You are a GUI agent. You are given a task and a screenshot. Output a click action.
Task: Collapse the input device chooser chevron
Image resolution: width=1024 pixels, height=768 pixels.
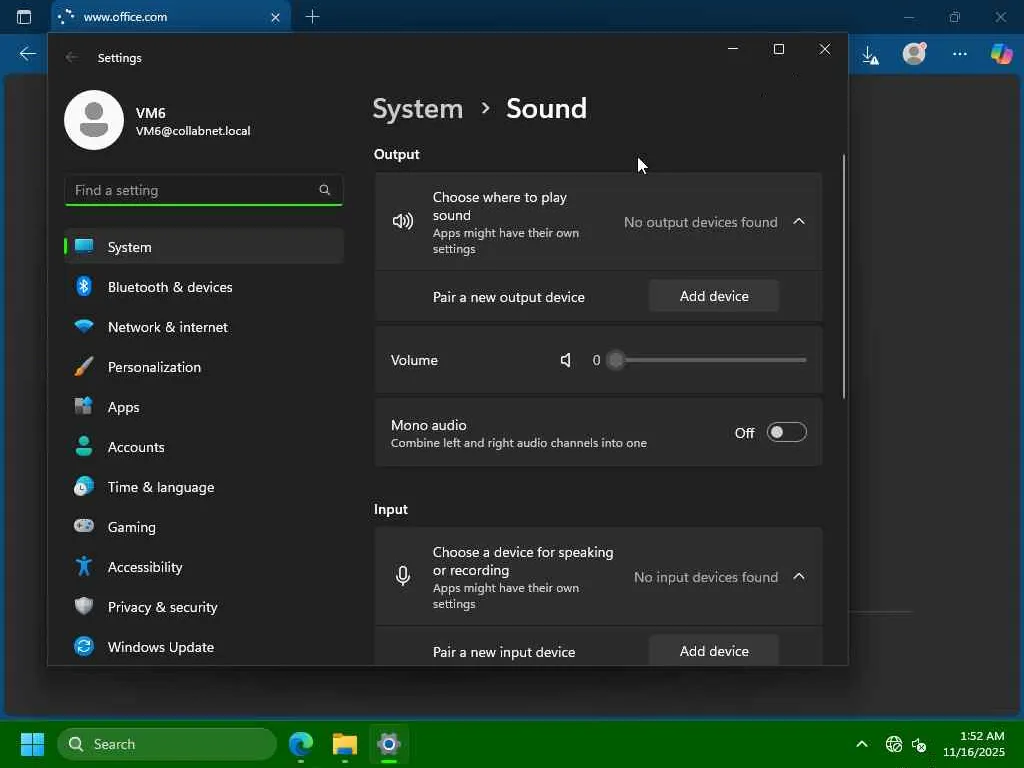tap(799, 577)
